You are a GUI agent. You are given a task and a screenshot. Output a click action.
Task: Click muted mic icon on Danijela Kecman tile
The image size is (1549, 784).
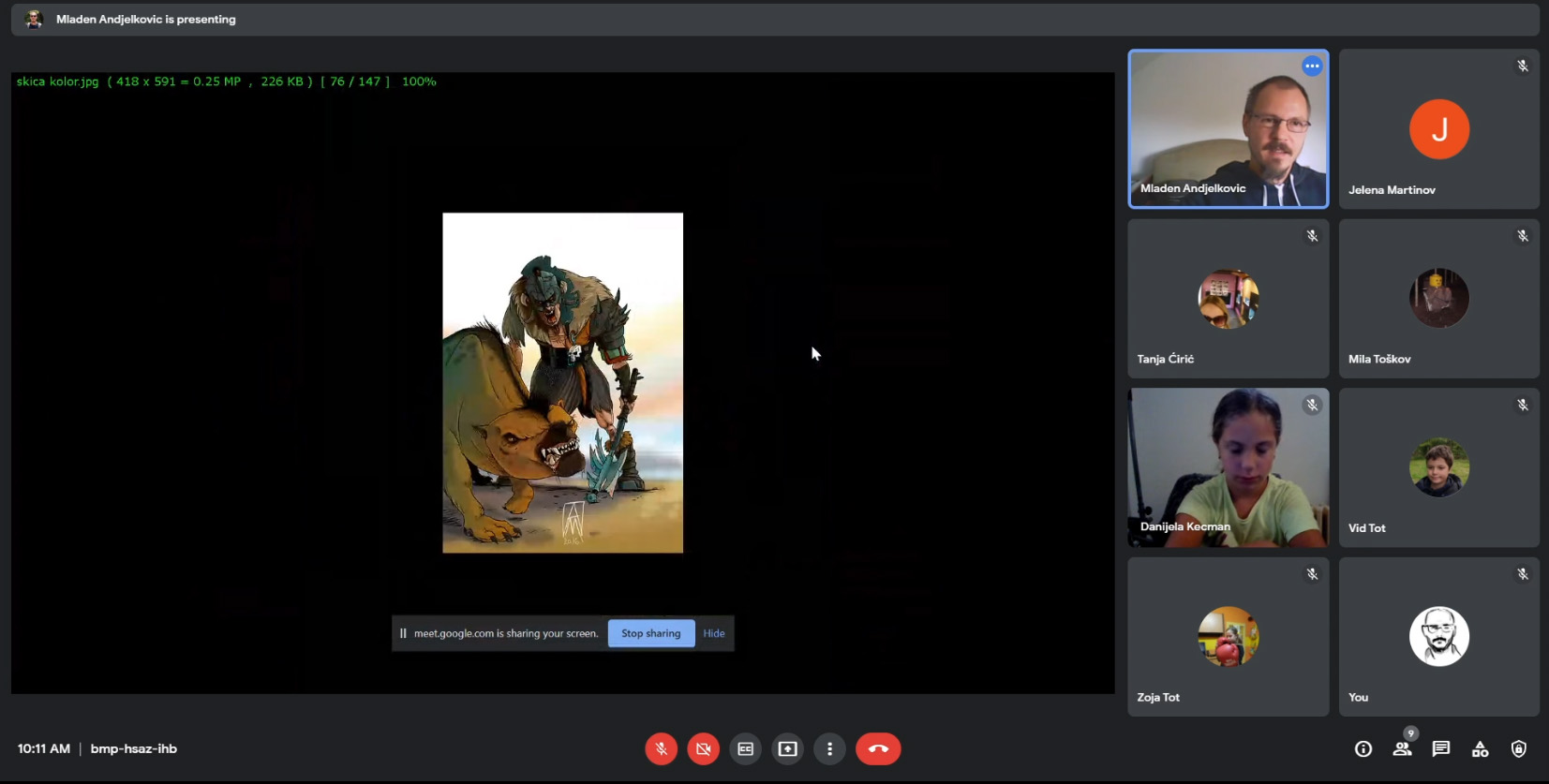1312,405
